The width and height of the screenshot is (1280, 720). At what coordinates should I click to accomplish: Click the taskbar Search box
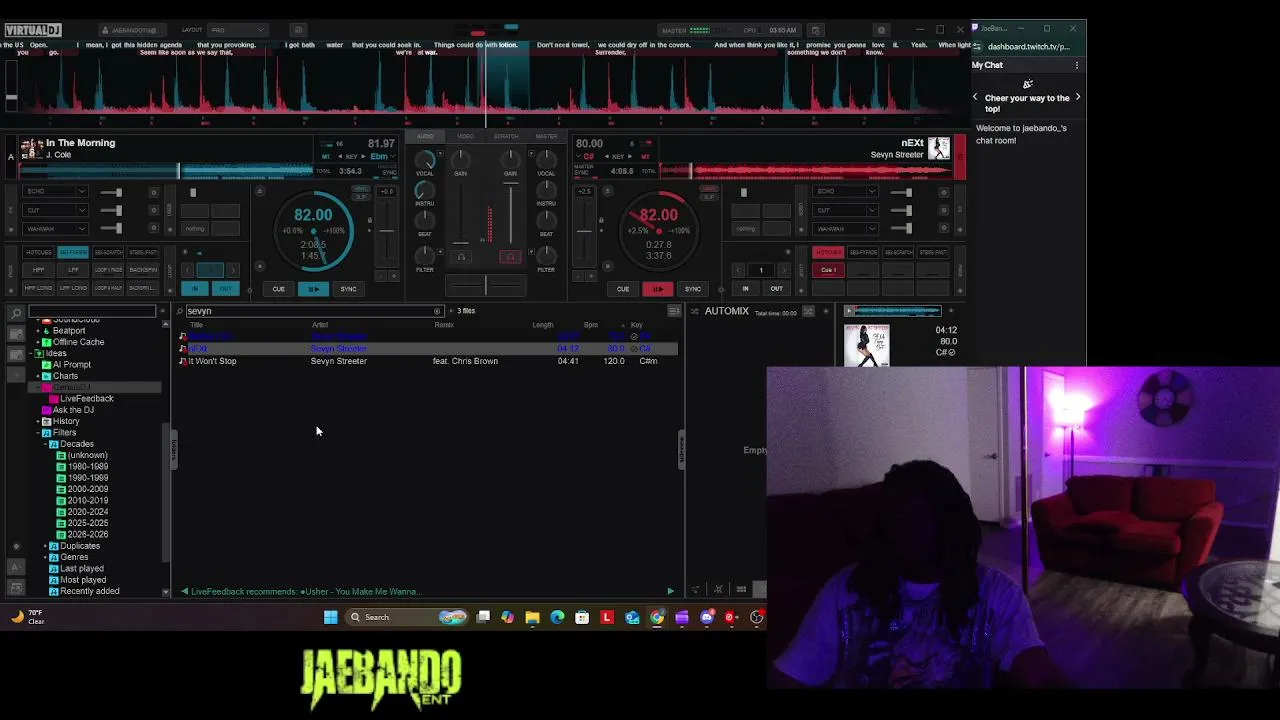click(x=405, y=617)
